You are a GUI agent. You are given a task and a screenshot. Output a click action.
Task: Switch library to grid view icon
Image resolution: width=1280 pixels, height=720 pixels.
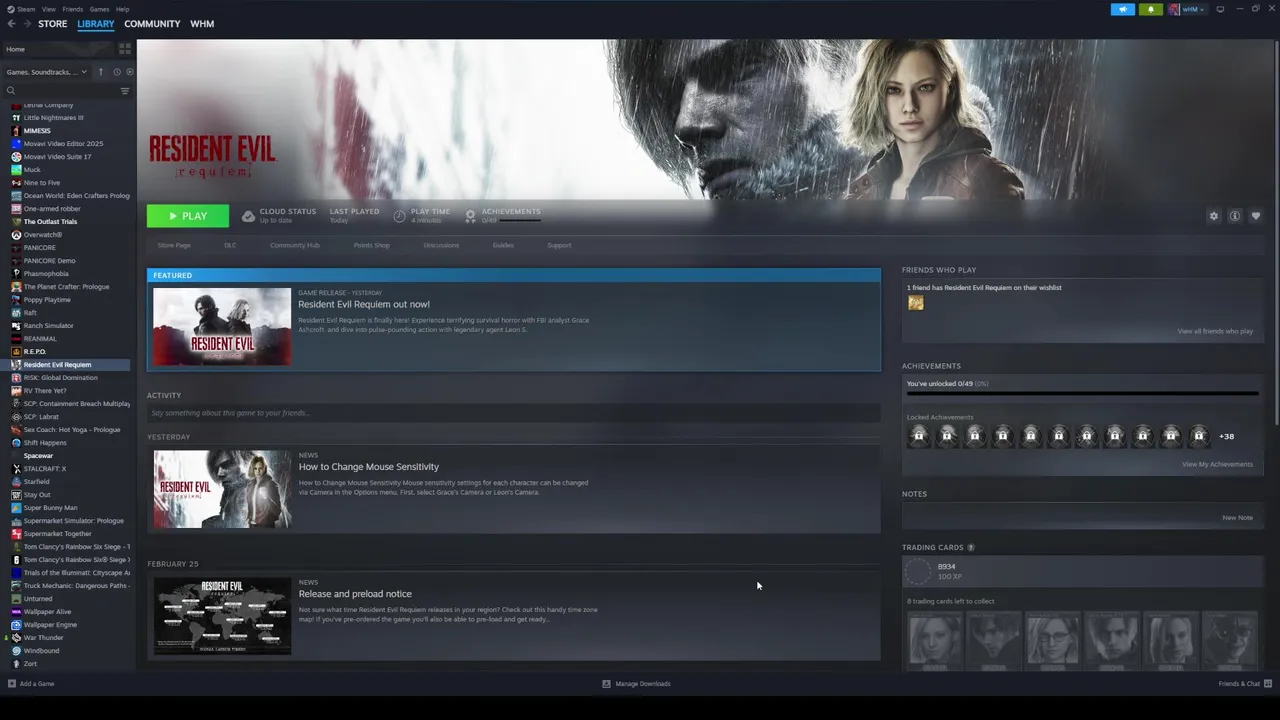125,49
